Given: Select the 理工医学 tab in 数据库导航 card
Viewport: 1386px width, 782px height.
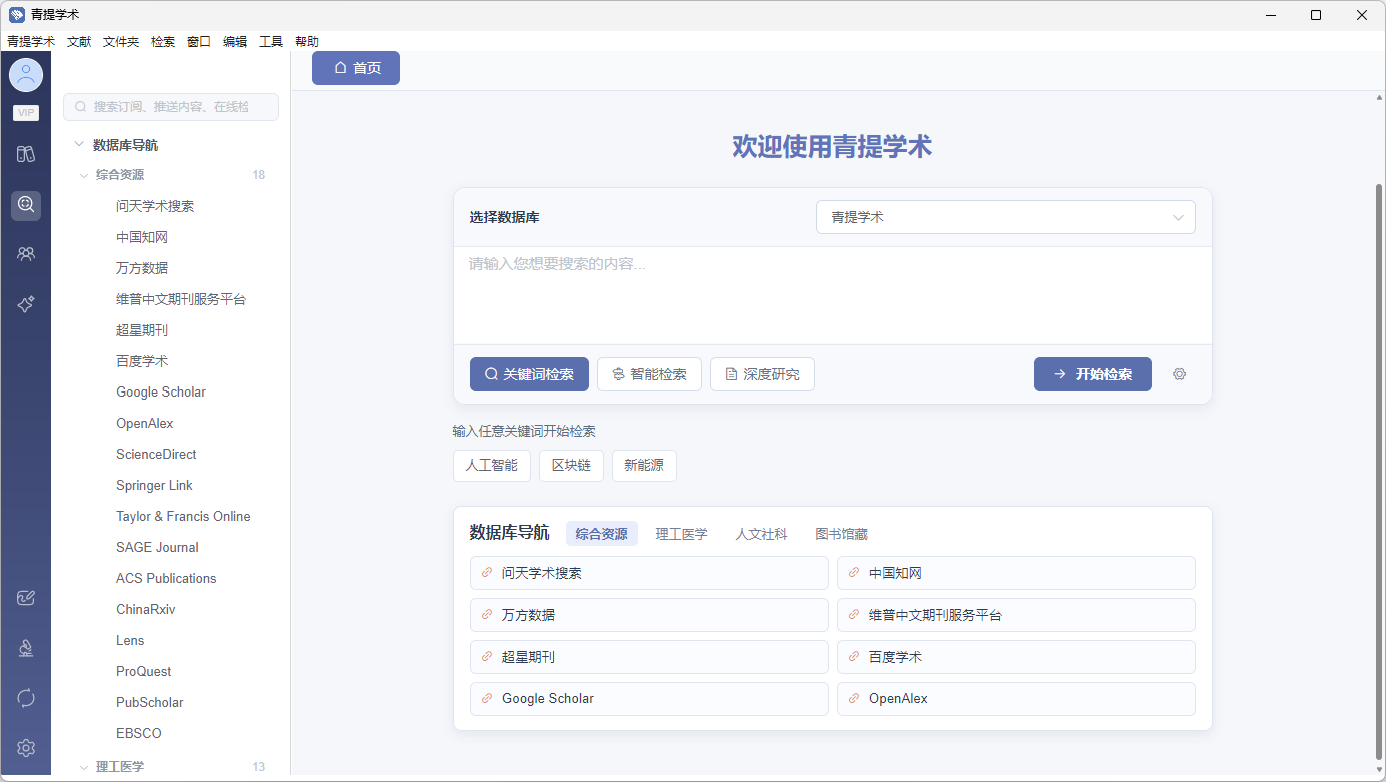Looking at the screenshot, I should pyautogui.click(x=682, y=534).
